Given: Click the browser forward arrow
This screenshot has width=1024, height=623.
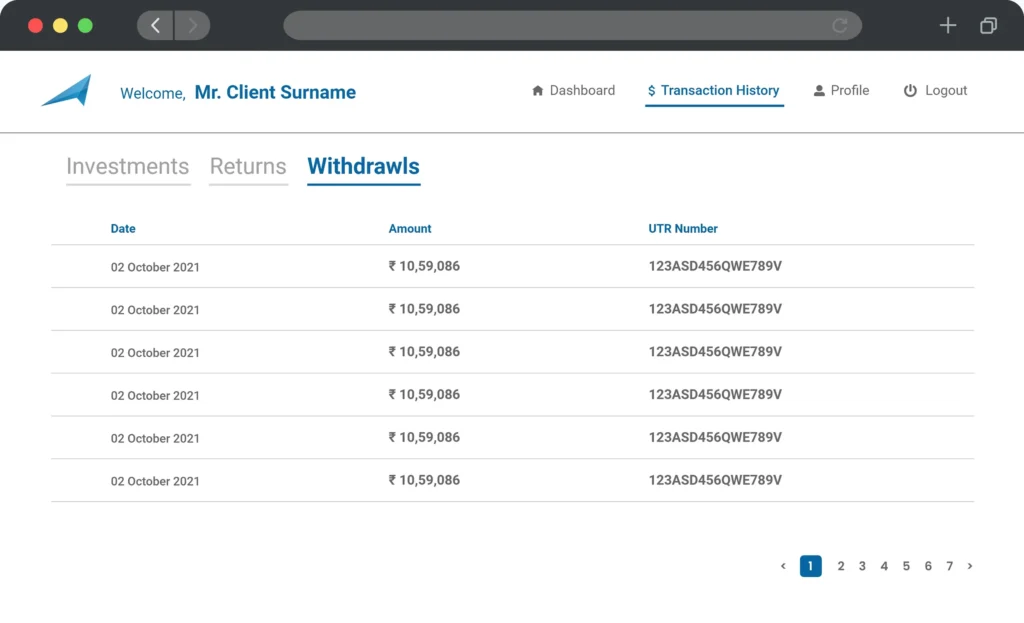Looking at the screenshot, I should click(192, 25).
